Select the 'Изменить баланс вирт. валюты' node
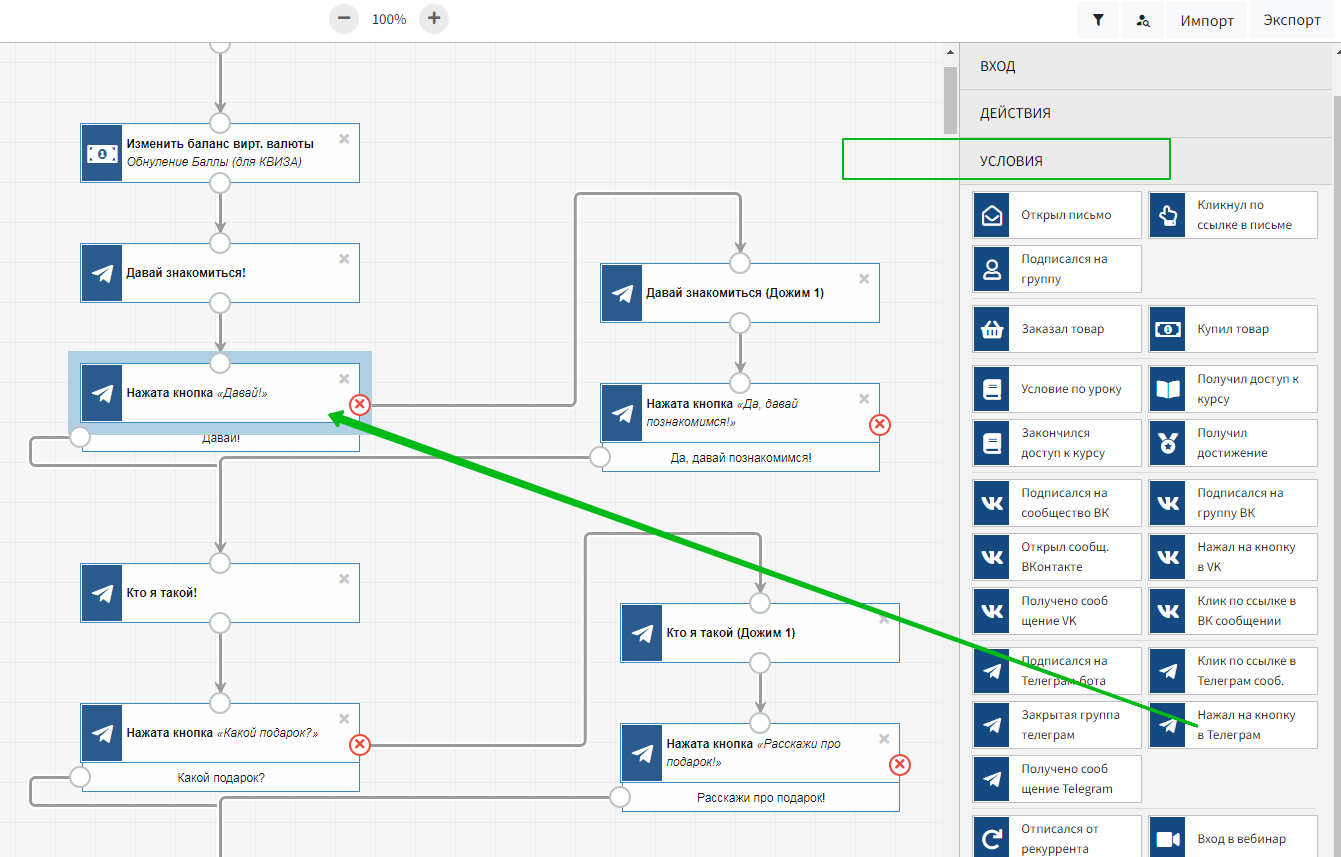This screenshot has height=857, width=1341. pyautogui.click(x=220, y=153)
